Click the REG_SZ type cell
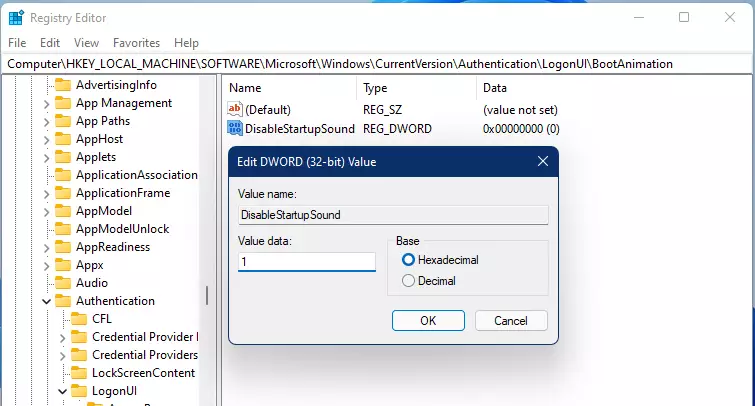This screenshot has height=406, width=755. click(x=382, y=110)
